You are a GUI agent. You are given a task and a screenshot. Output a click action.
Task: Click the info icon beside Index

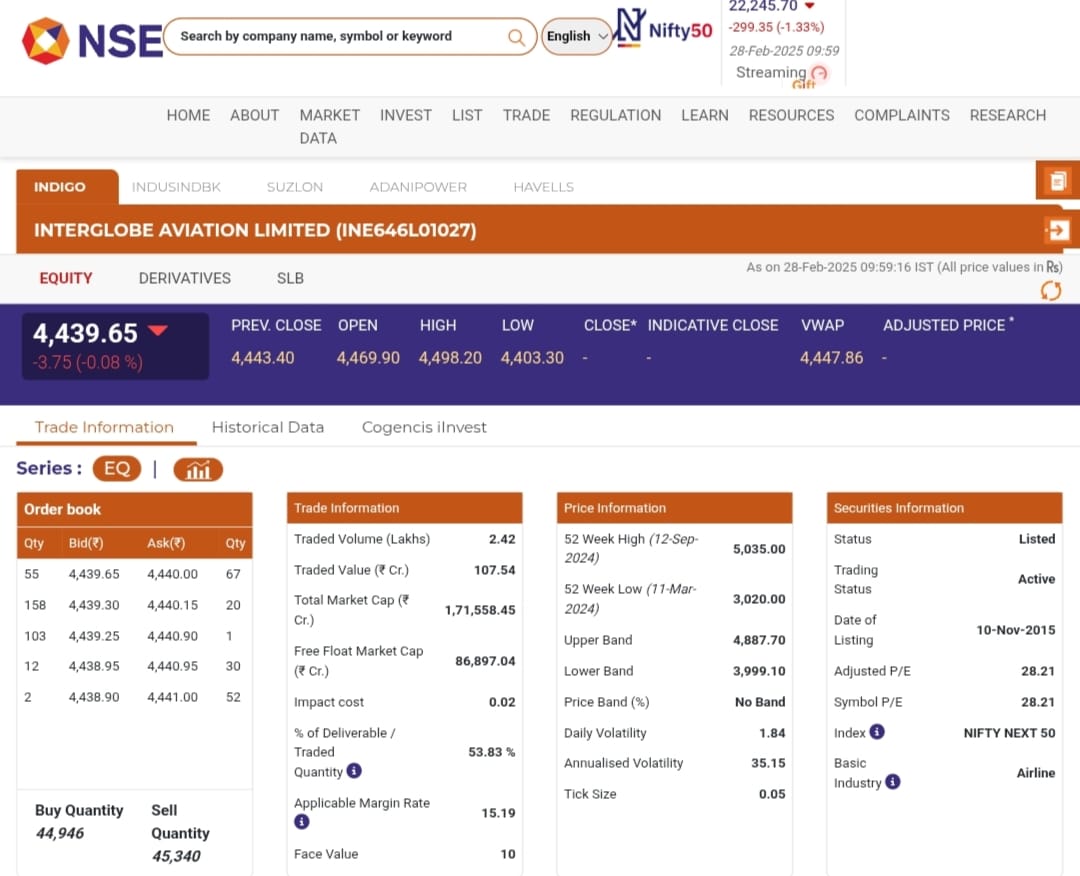click(877, 732)
